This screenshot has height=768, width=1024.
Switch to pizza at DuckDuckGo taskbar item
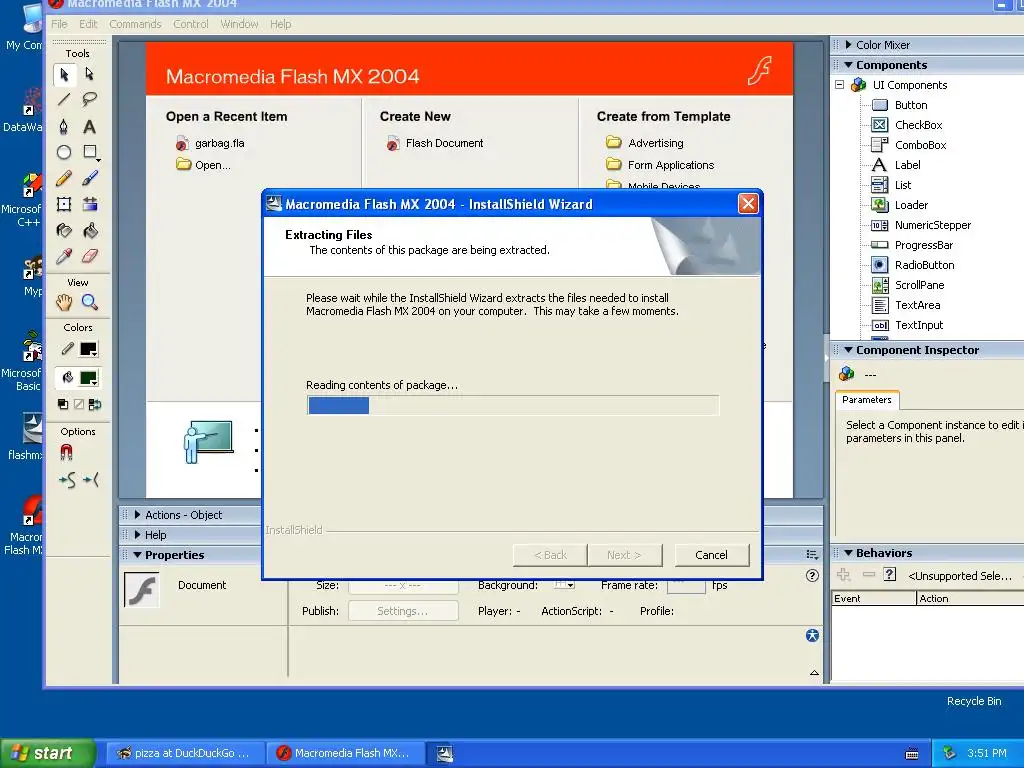click(x=185, y=753)
